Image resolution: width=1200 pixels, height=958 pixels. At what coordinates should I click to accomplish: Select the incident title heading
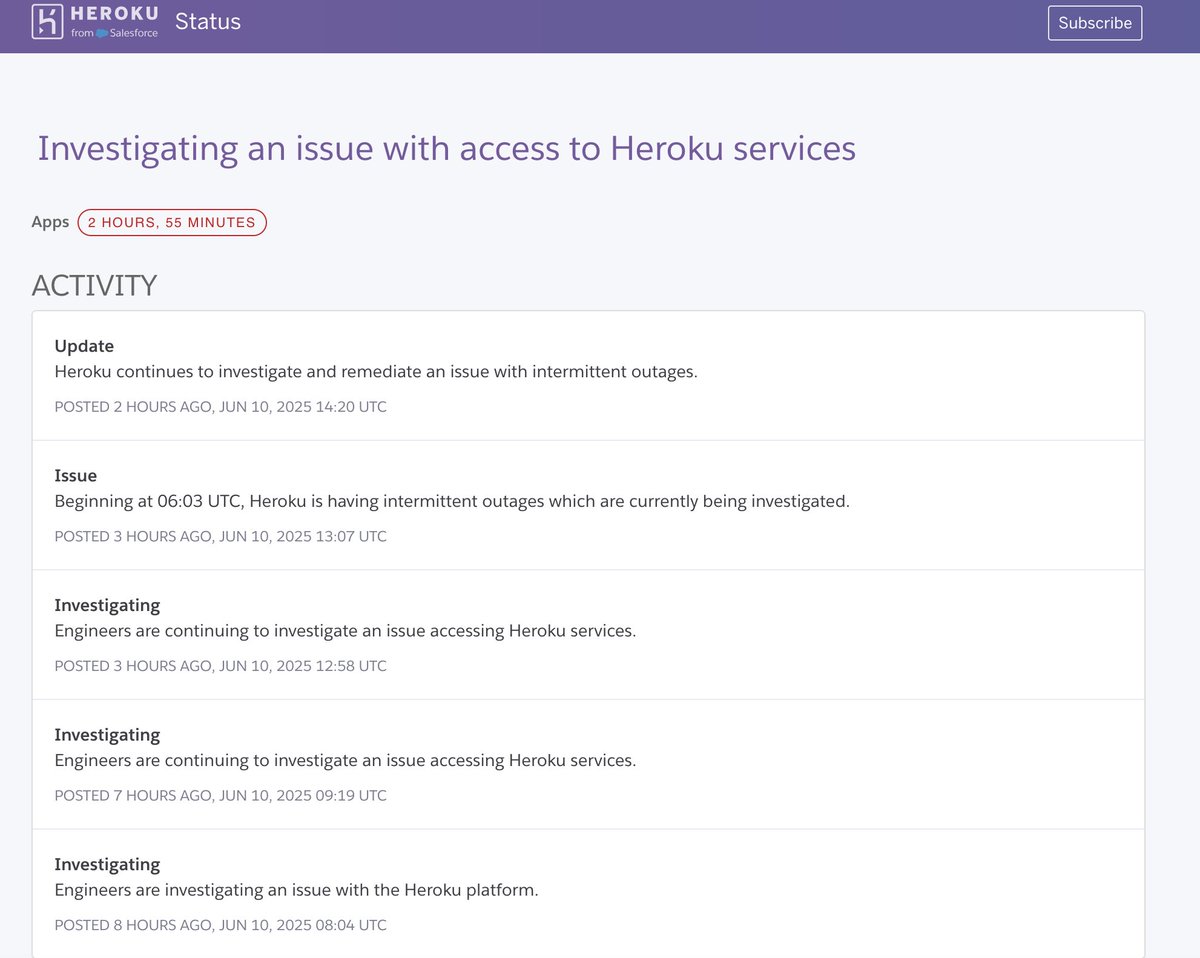click(447, 148)
